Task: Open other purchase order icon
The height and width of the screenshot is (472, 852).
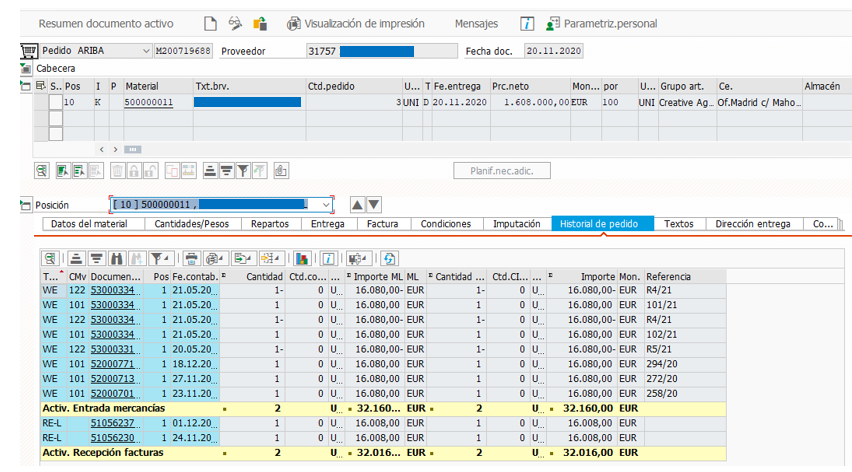Action: tap(260, 23)
